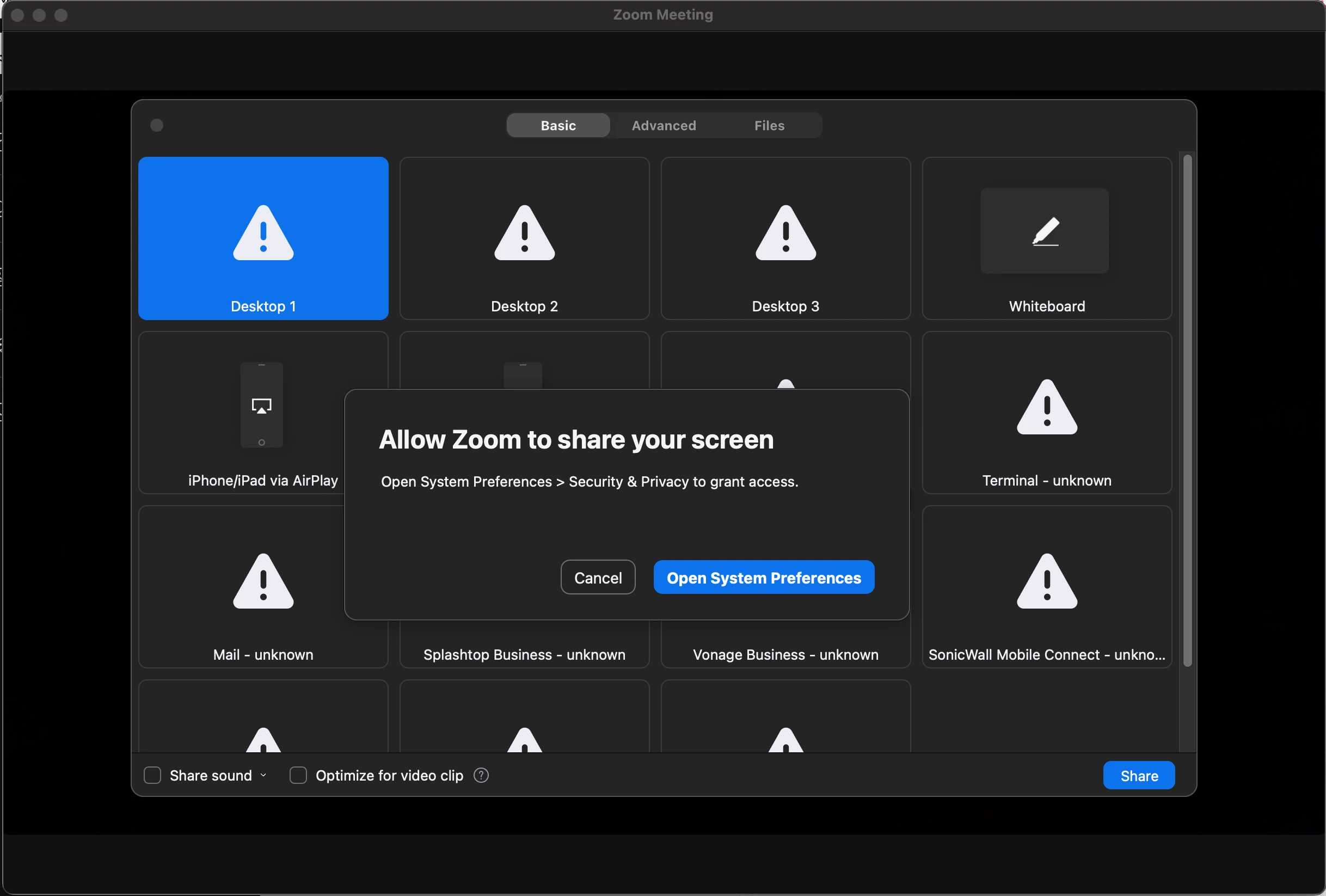Select the Basic tab

pyautogui.click(x=558, y=126)
